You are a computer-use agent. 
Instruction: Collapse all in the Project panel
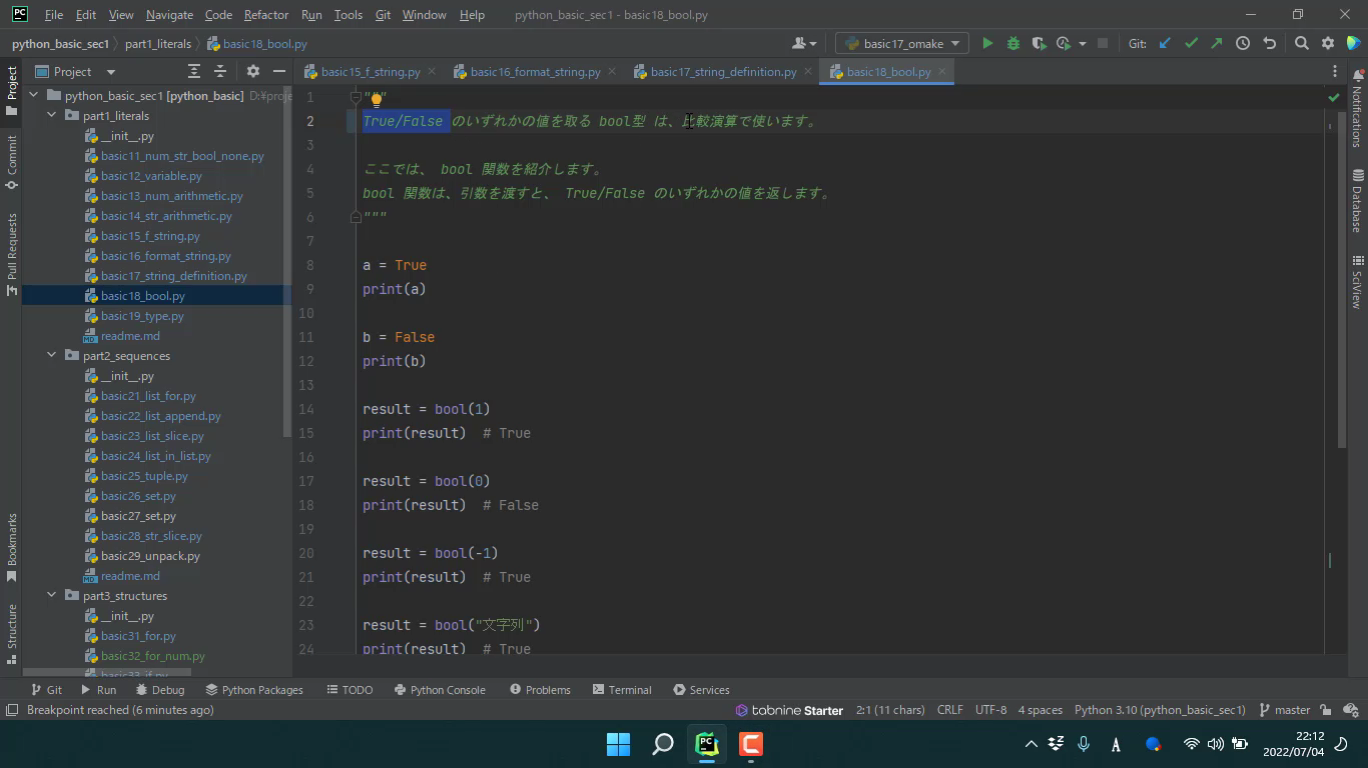(221, 72)
